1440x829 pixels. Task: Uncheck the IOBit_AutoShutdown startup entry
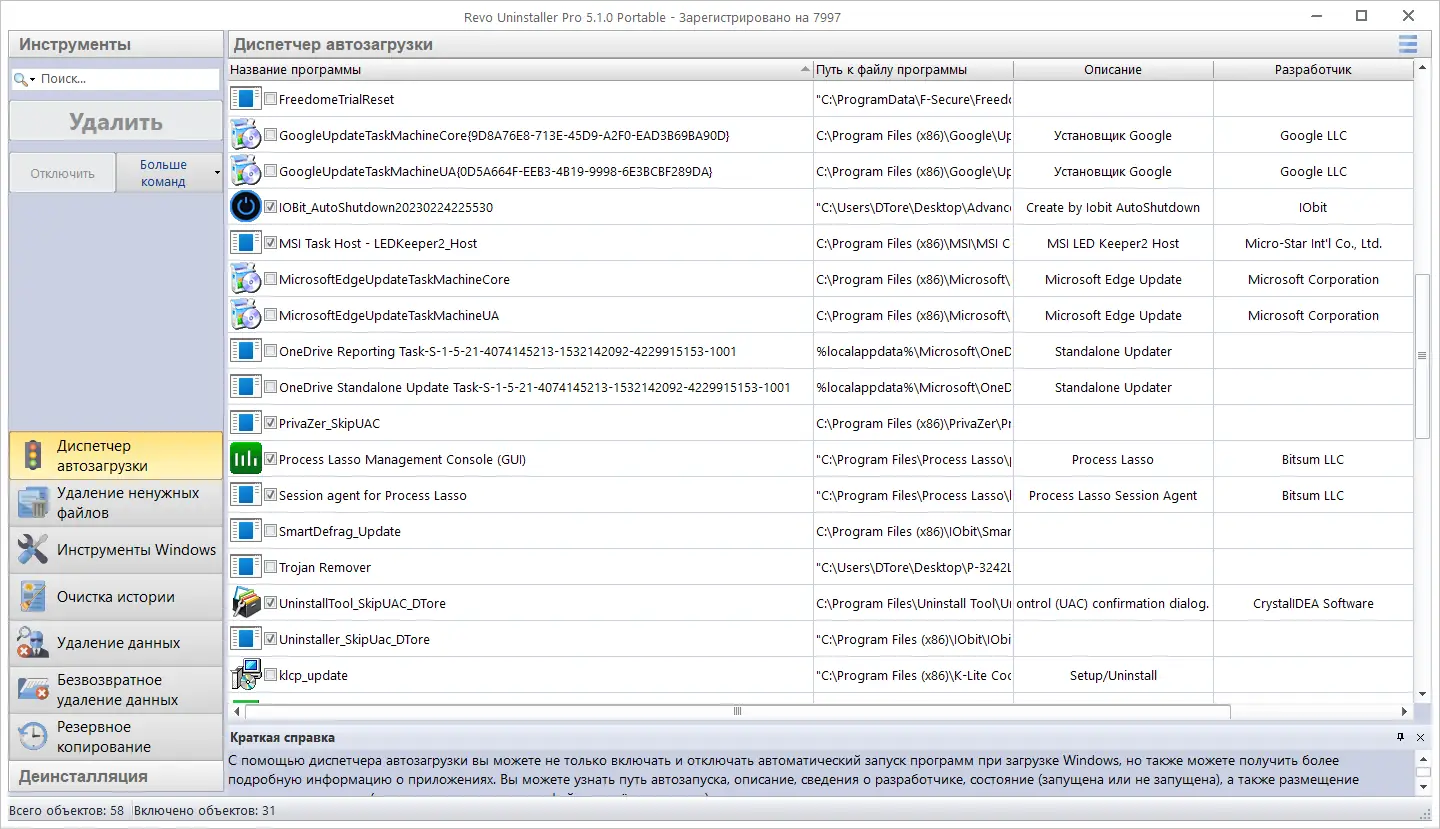click(x=270, y=207)
